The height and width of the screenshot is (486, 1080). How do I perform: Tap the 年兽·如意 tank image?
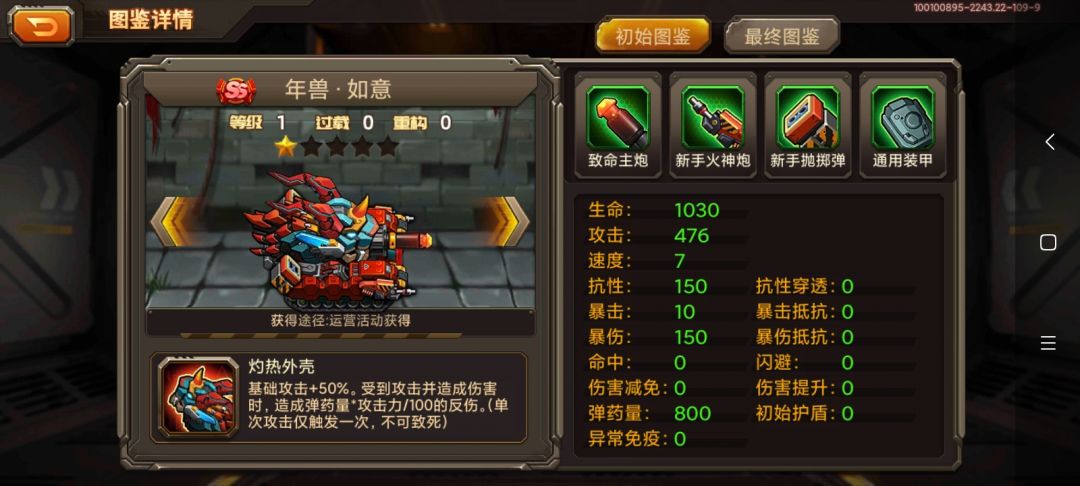click(338, 239)
